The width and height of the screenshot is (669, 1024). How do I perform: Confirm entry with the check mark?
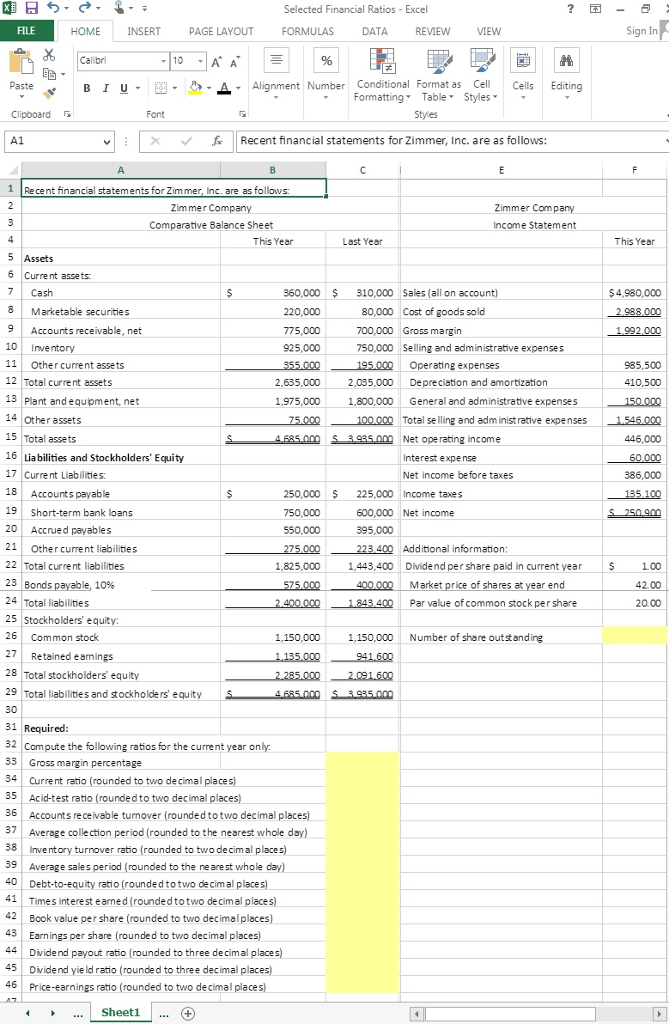[x=186, y=140]
